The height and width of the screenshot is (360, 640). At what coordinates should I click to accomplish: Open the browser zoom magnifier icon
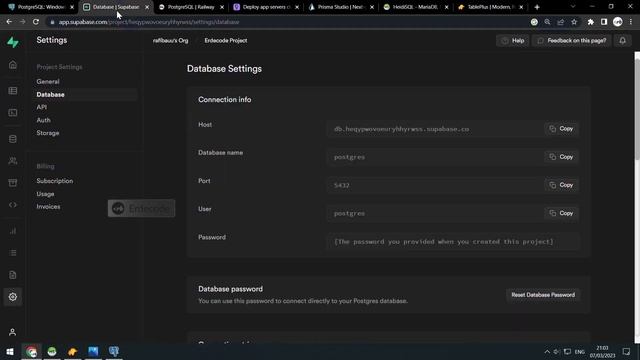tap(547, 22)
